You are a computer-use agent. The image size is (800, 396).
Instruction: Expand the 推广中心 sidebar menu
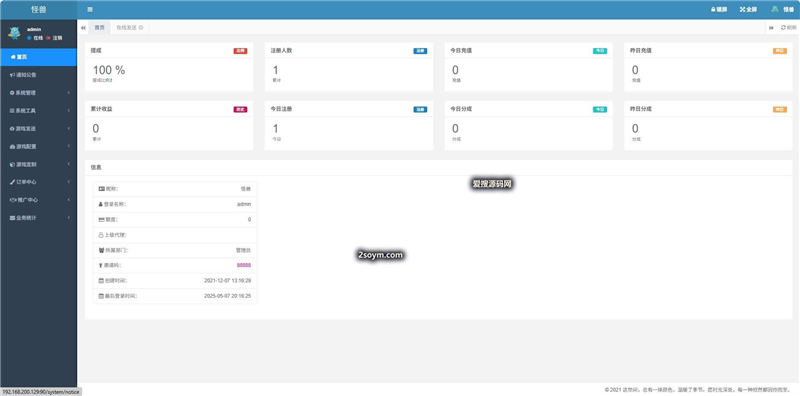pyautogui.click(x=38, y=200)
